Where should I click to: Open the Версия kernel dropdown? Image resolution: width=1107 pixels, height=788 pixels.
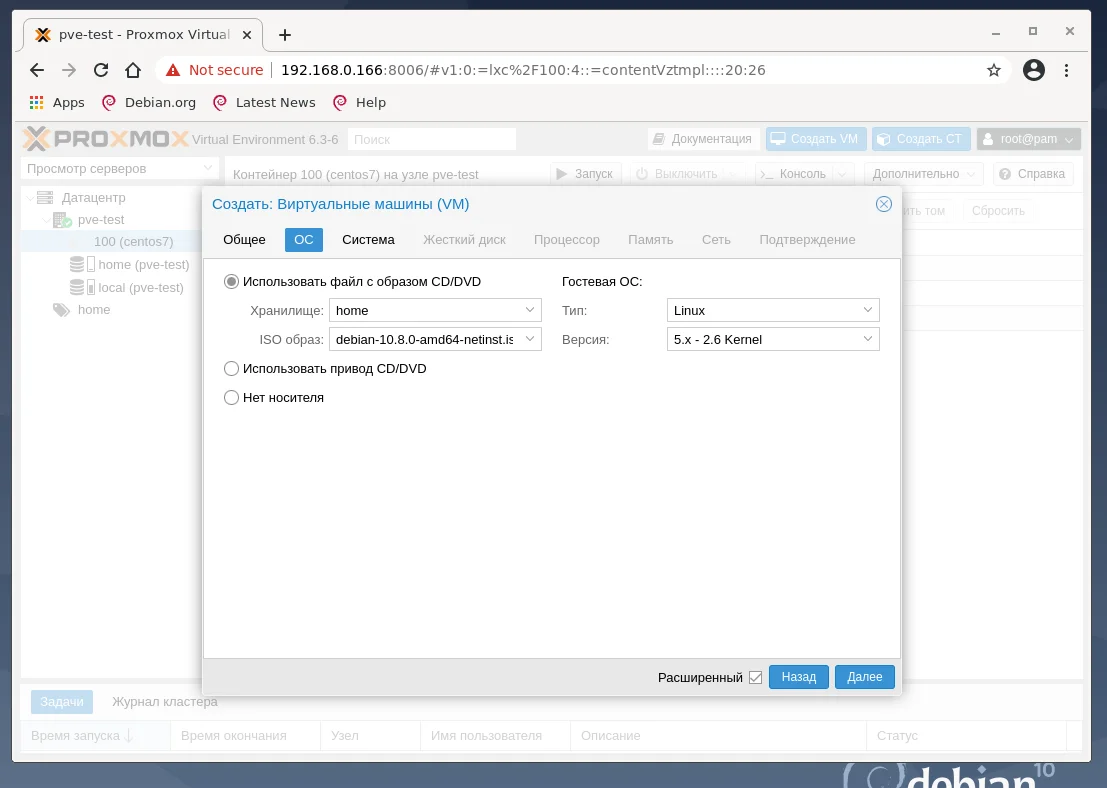[868, 339]
